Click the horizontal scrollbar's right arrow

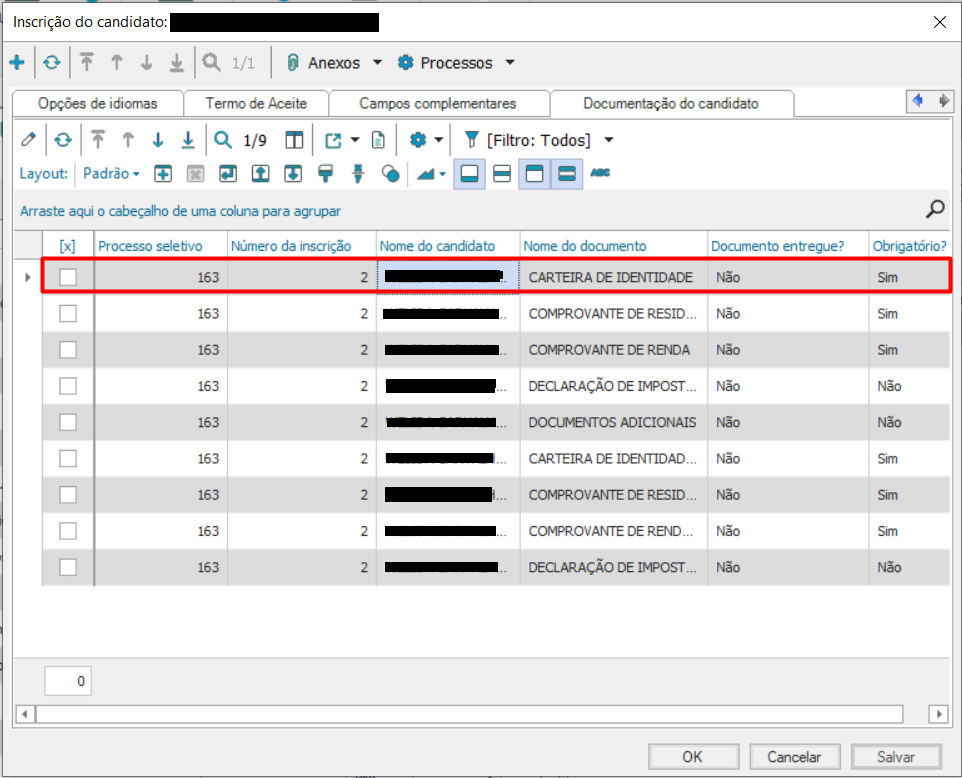click(x=938, y=714)
